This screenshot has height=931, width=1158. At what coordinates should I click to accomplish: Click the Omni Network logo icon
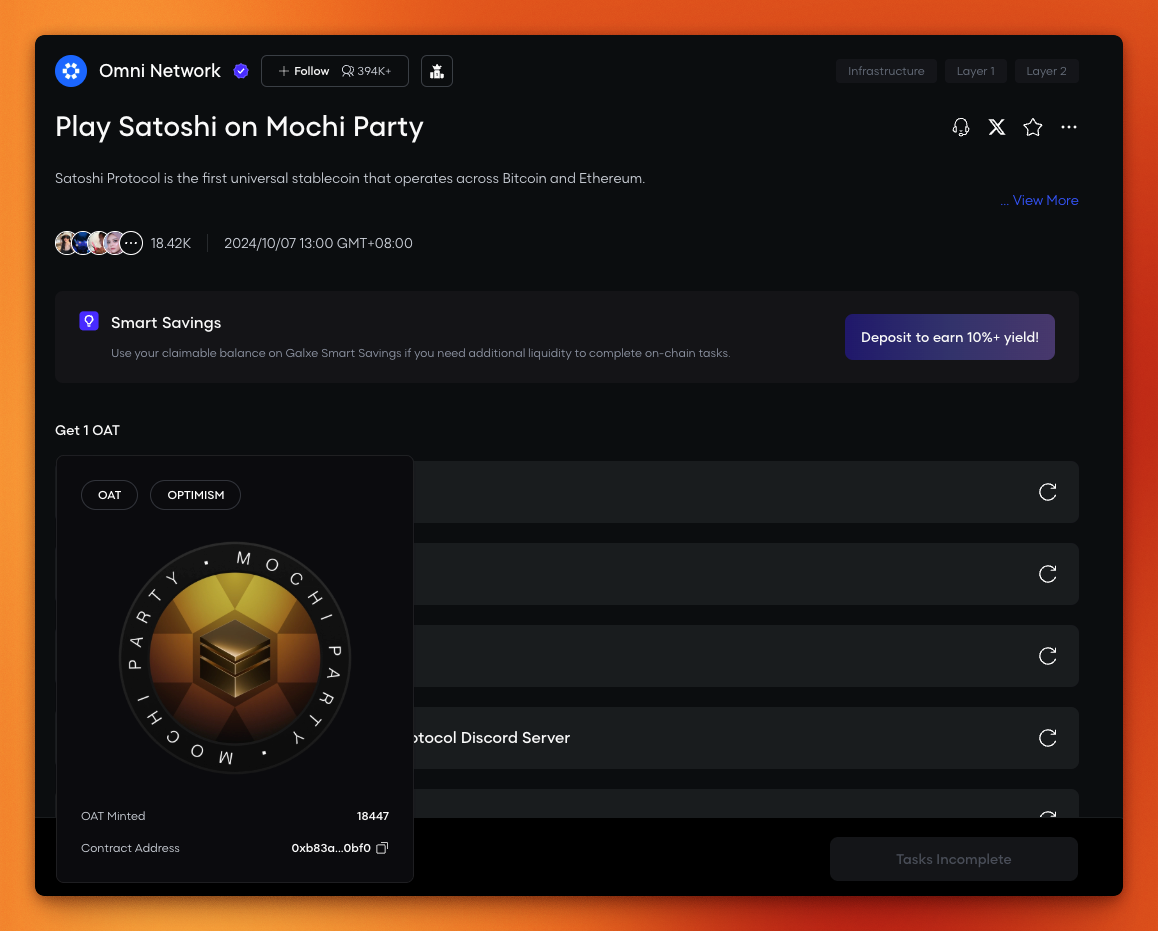click(x=71, y=71)
